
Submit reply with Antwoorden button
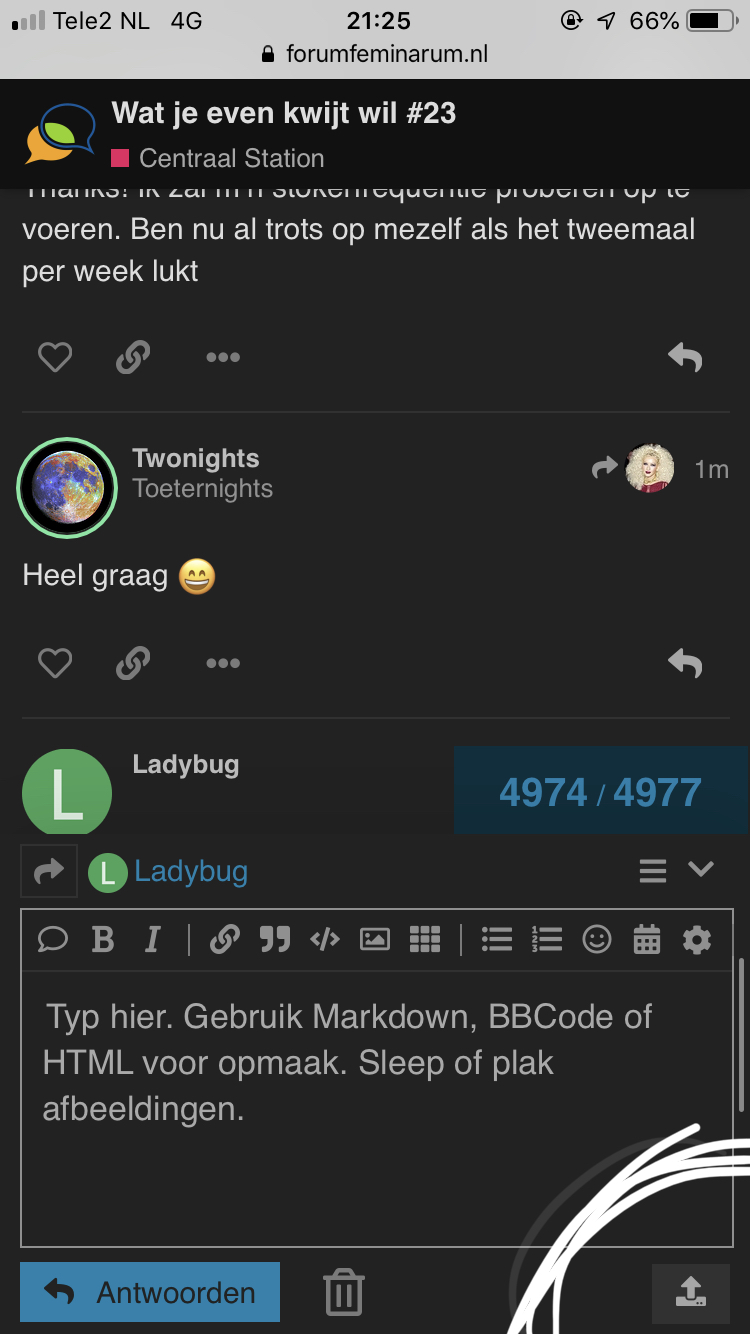tap(150, 1292)
